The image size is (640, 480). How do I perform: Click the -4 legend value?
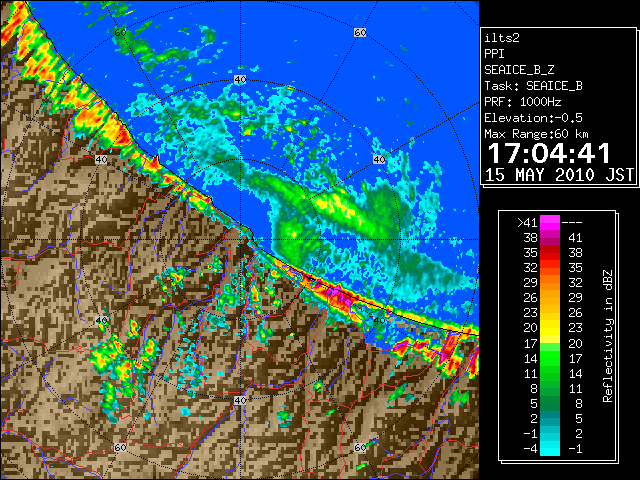tap(530, 449)
